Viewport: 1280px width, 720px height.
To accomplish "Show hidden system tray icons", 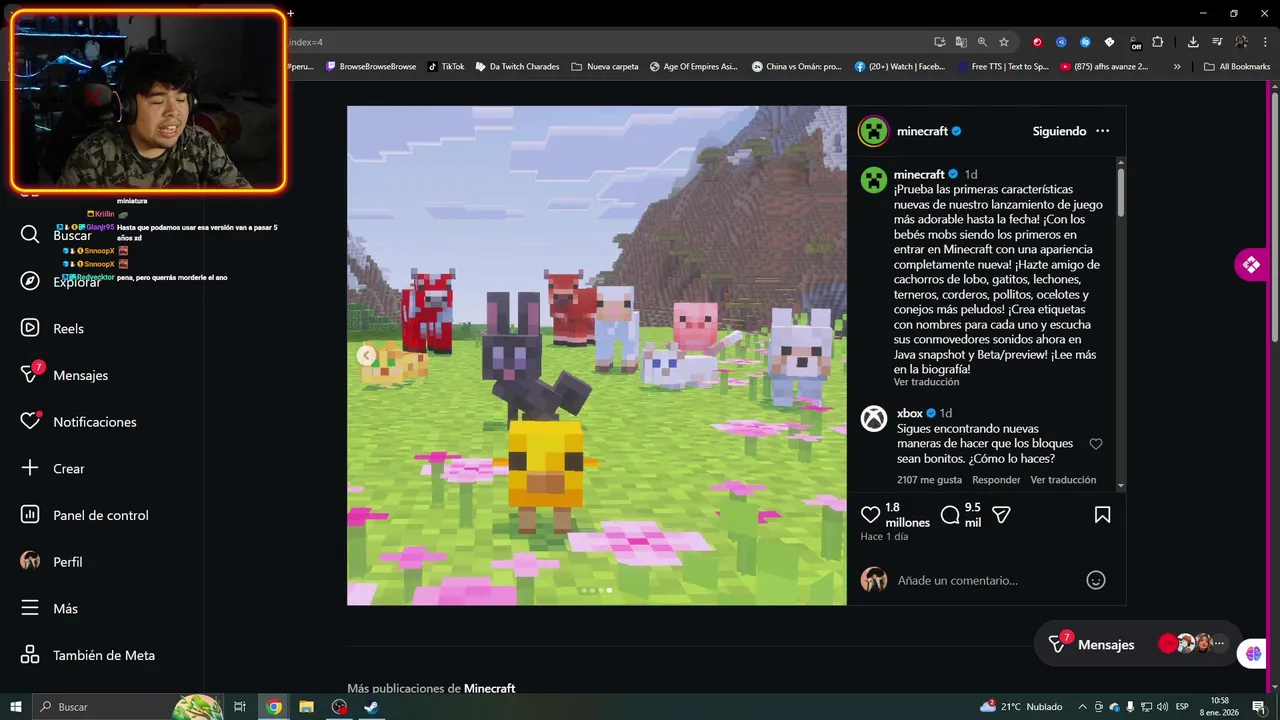I will [x=1082, y=707].
